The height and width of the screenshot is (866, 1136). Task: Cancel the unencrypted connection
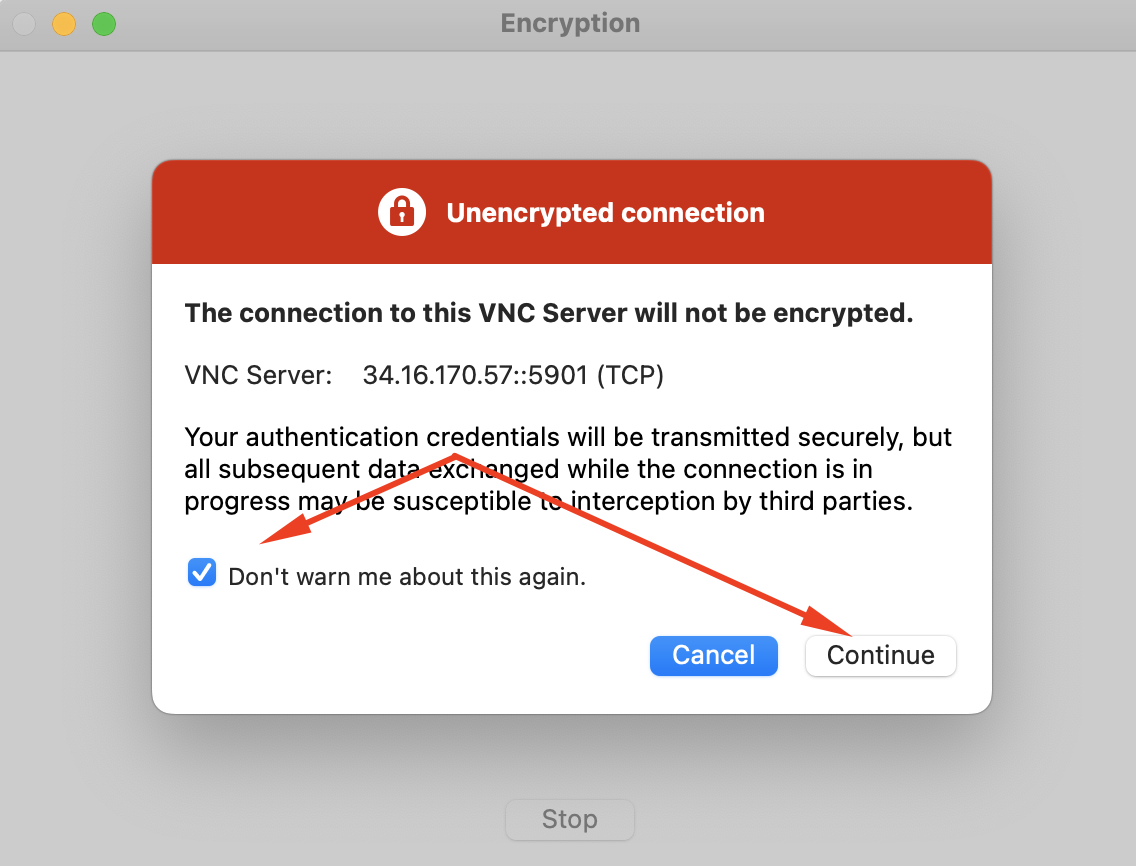(x=714, y=656)
